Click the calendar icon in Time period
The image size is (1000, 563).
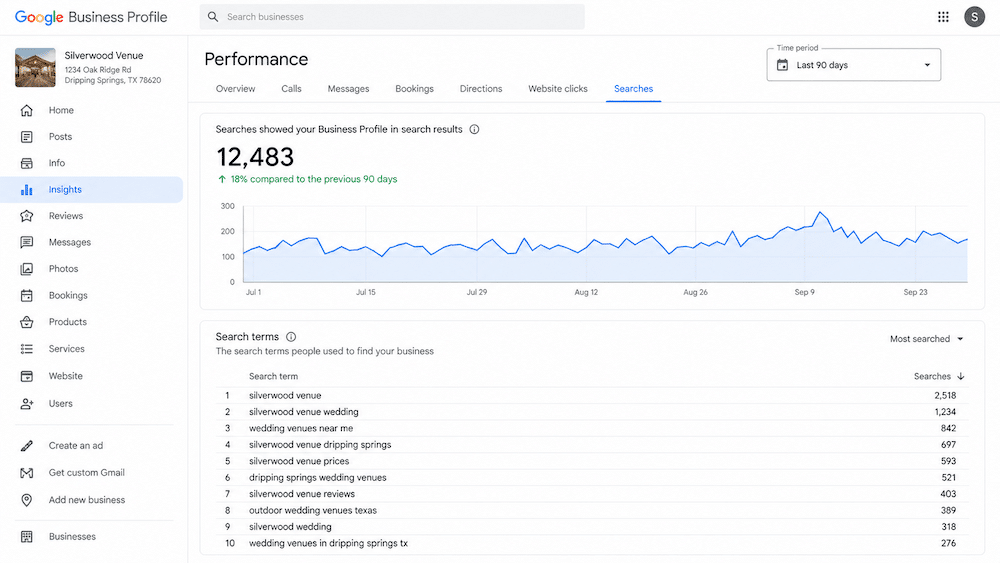pyautogui.click(x=783, y=65)
